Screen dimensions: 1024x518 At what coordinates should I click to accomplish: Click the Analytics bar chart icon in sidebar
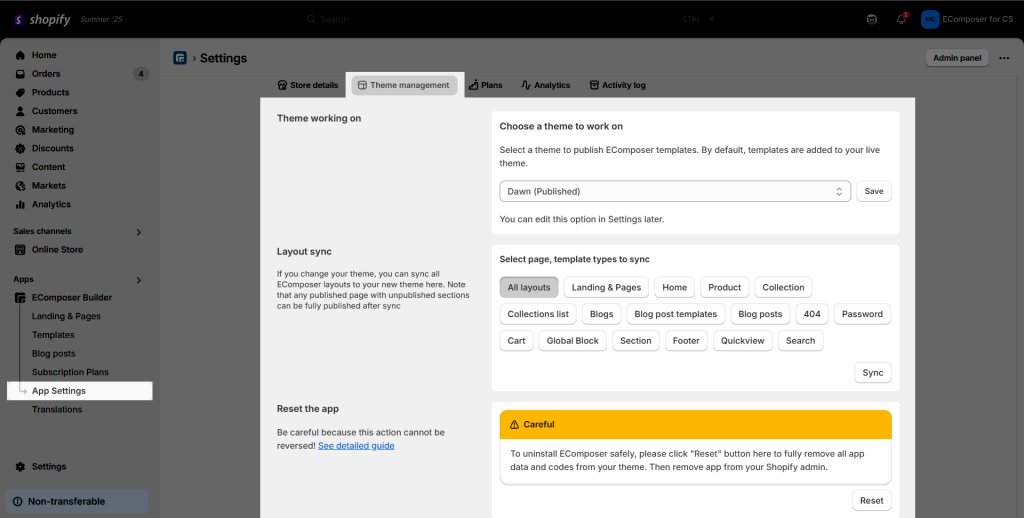pos(20,204)
